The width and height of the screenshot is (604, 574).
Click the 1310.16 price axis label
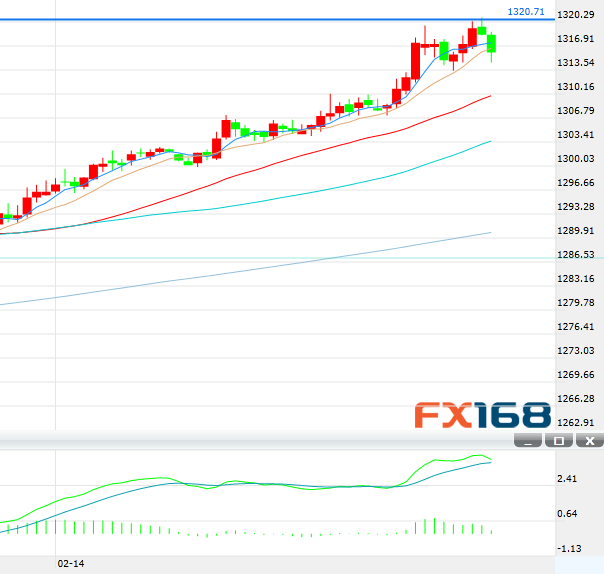577,87
